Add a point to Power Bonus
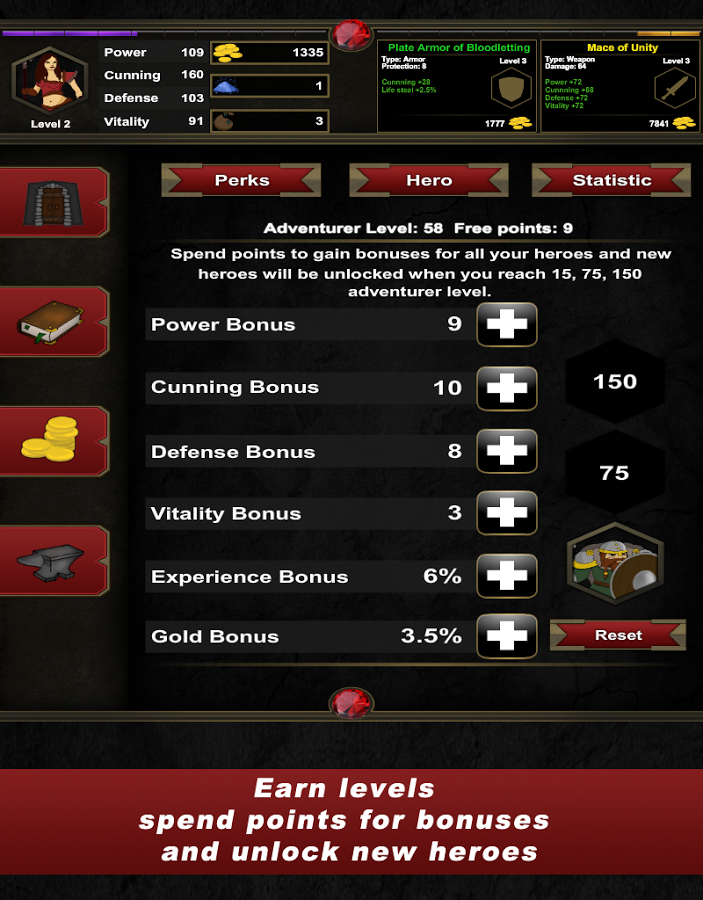The image size is (703, 900). [x=507, y=324]
